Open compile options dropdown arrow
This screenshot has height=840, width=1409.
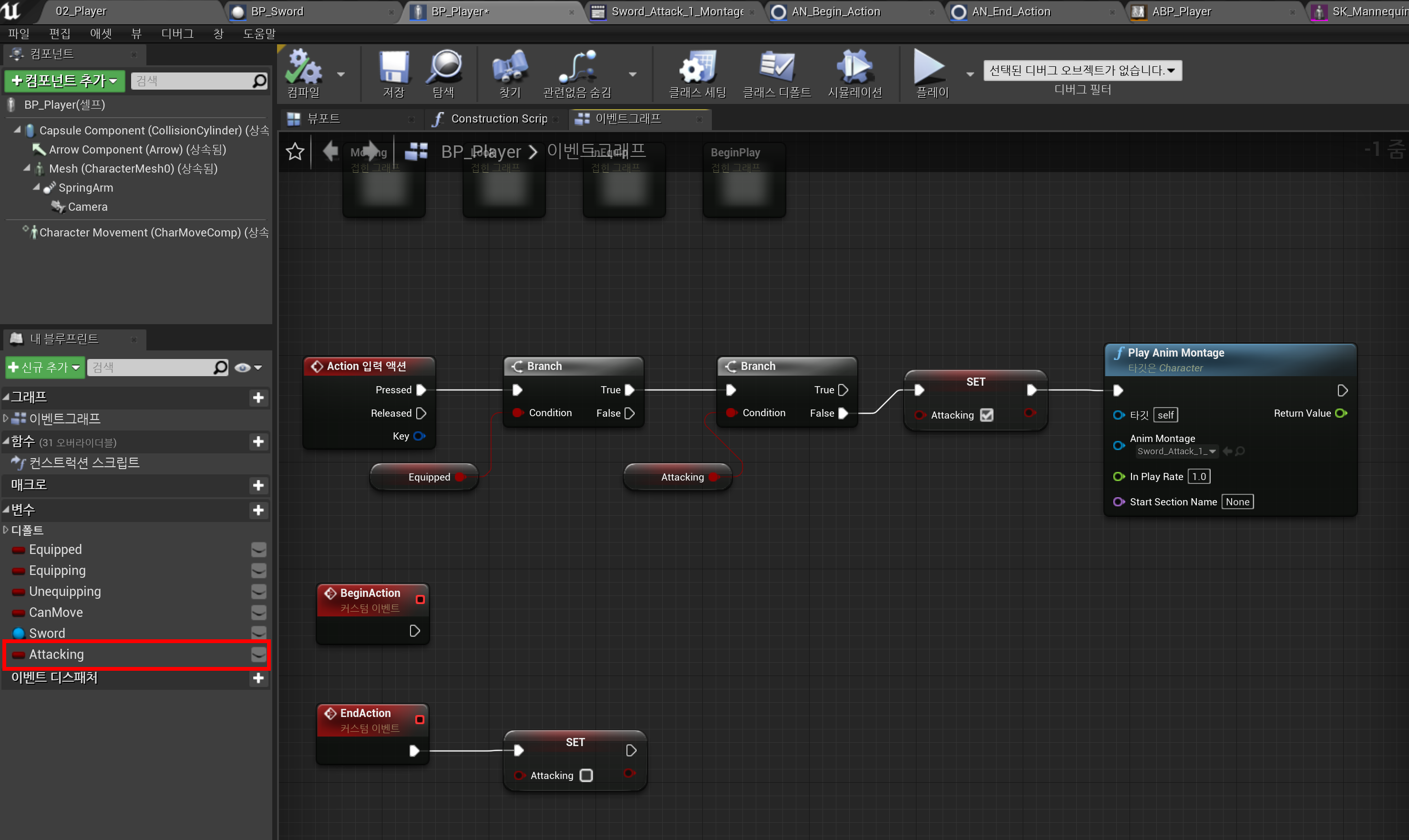point(341,74)
